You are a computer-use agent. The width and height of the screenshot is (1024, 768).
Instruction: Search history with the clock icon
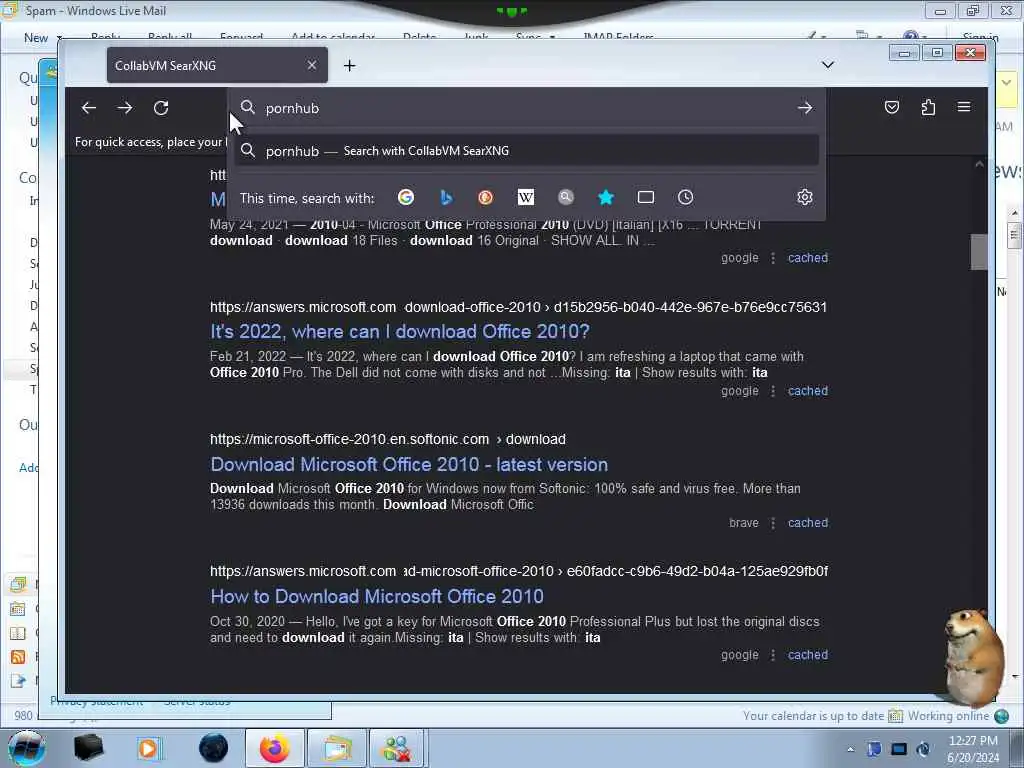coord(685,197)
